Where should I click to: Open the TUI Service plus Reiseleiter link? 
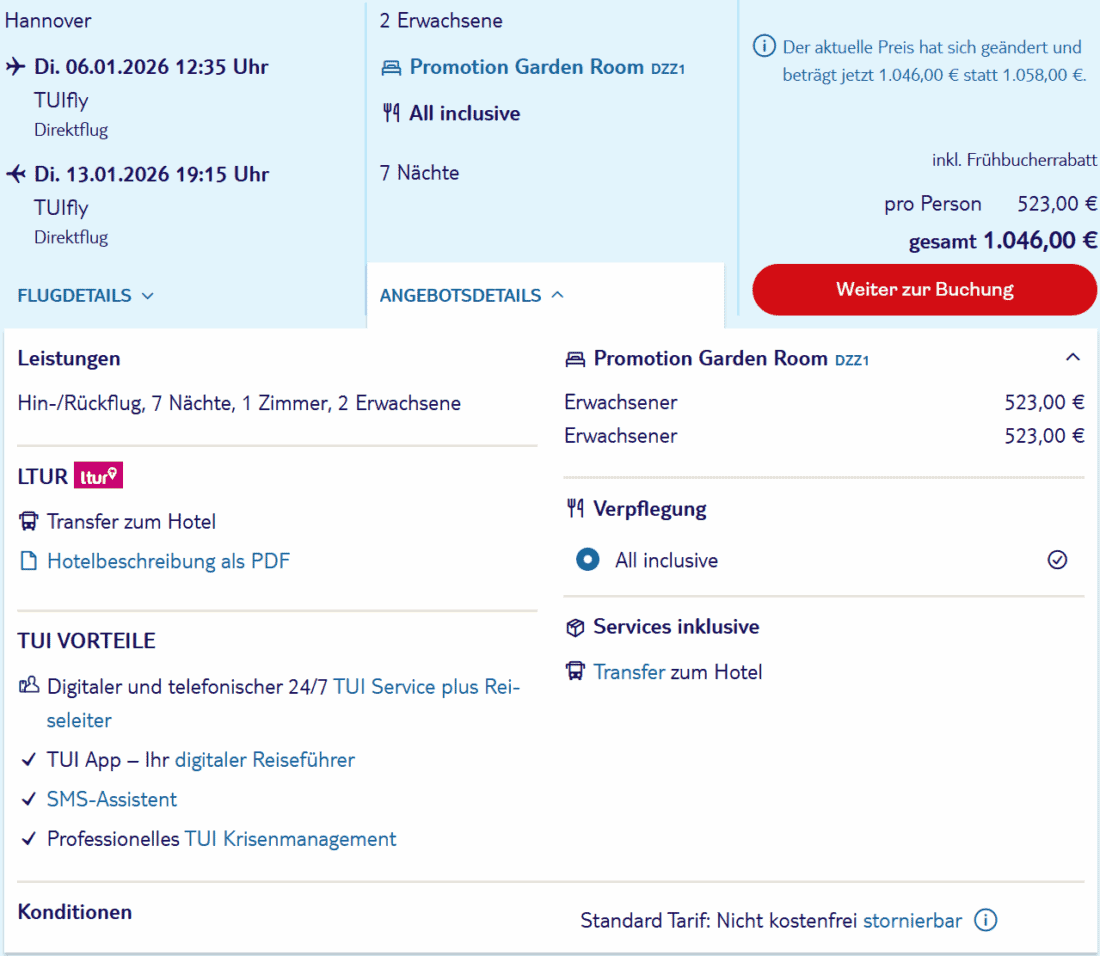426,687
